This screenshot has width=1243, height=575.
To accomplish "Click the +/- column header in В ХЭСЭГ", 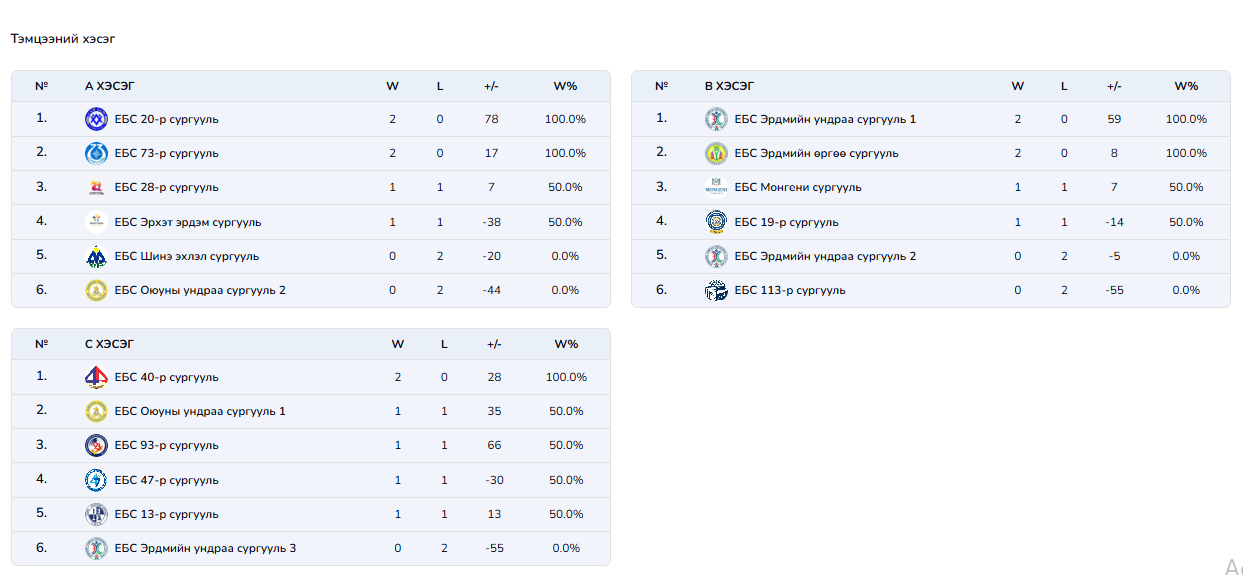I will point(1114,86).
